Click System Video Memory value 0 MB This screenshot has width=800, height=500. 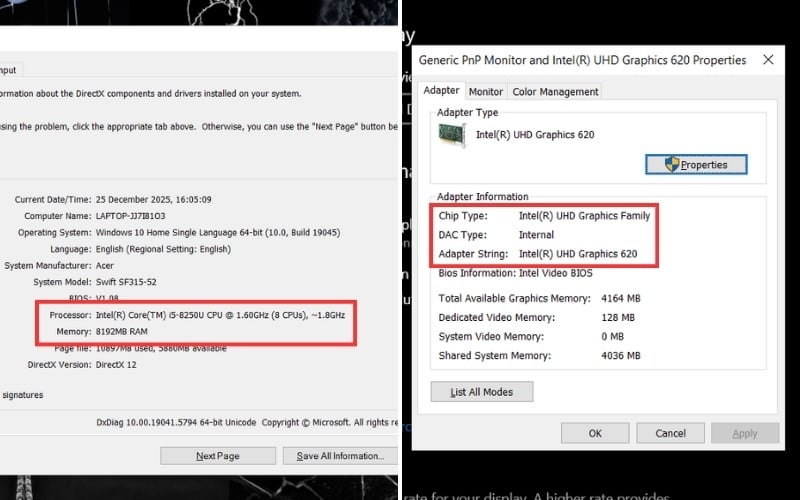click(612, 337)
